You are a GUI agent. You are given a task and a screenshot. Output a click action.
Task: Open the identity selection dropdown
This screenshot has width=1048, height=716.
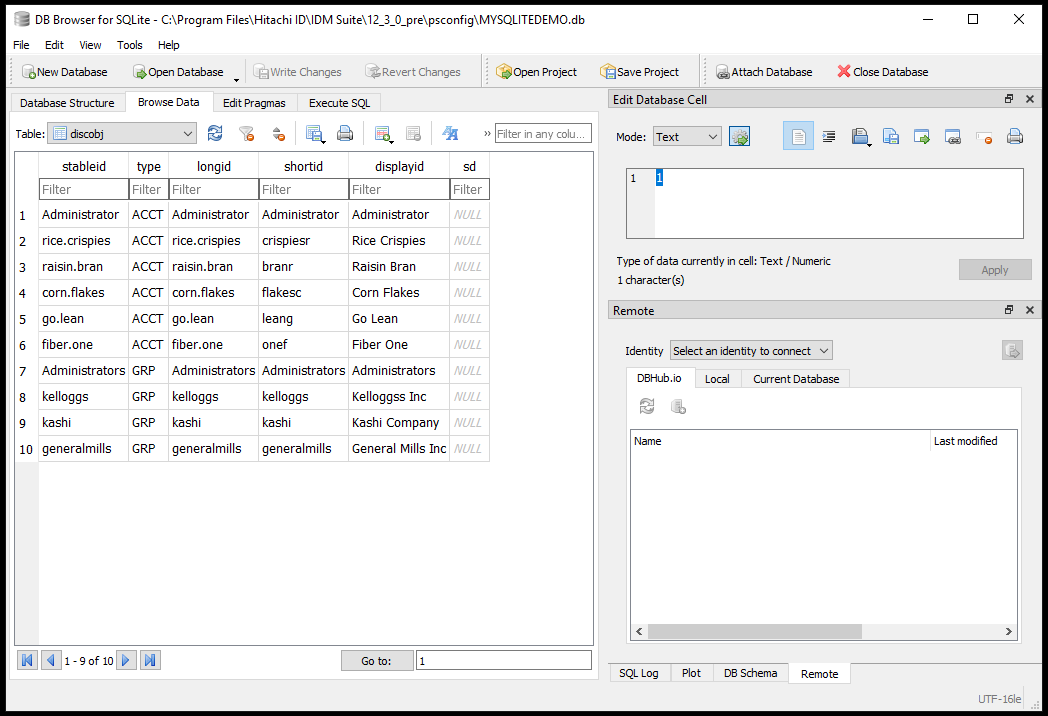click(750, 351)
